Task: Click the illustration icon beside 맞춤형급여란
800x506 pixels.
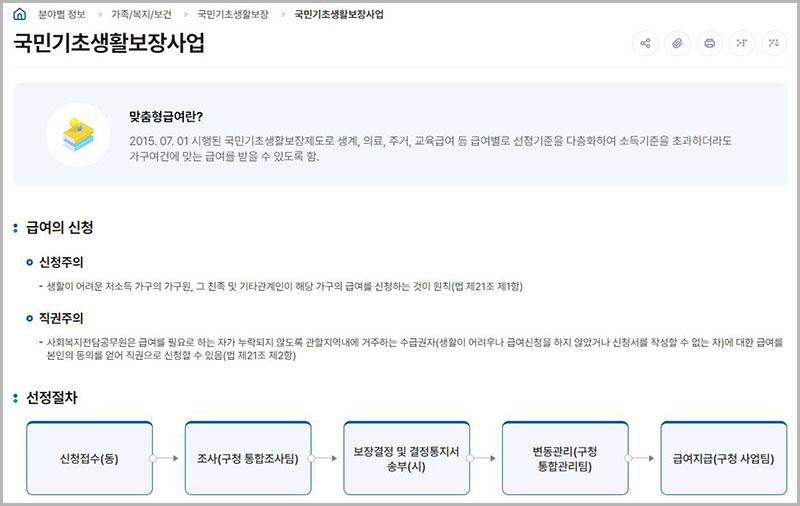Action: [x=78, y=135]
